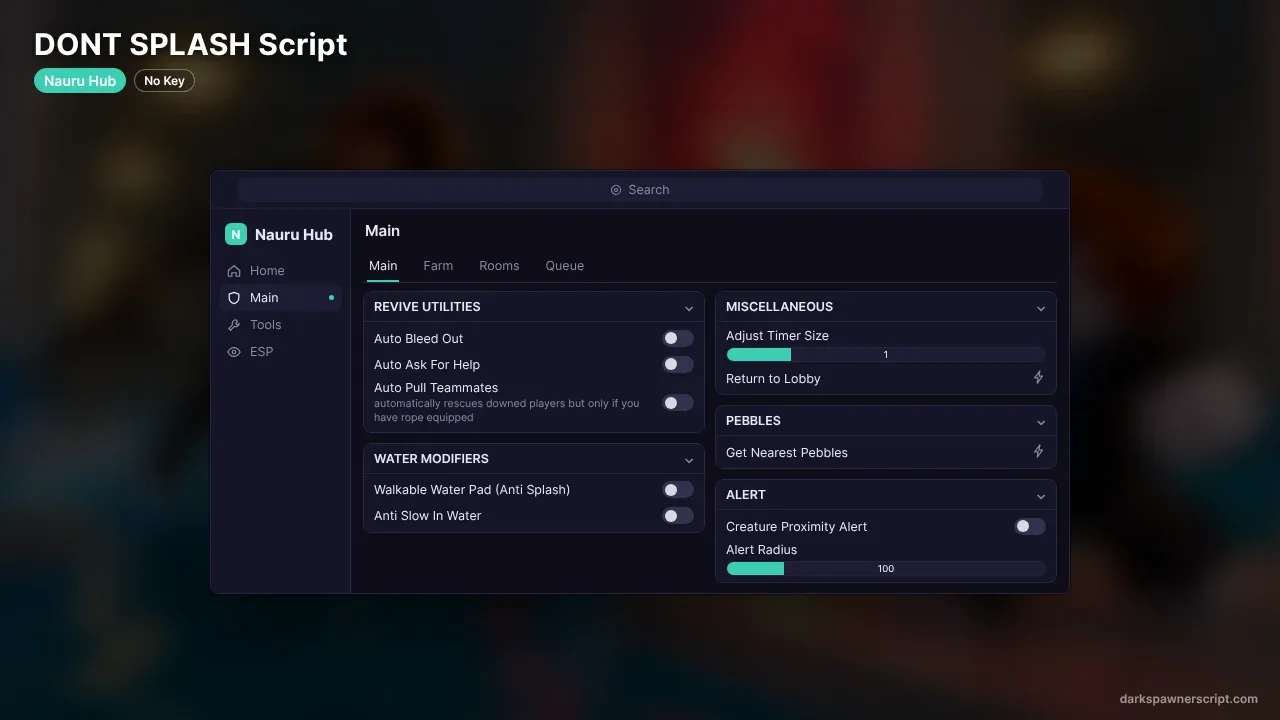
Task: Open Home in the sidebar
Action: (281, 271)
